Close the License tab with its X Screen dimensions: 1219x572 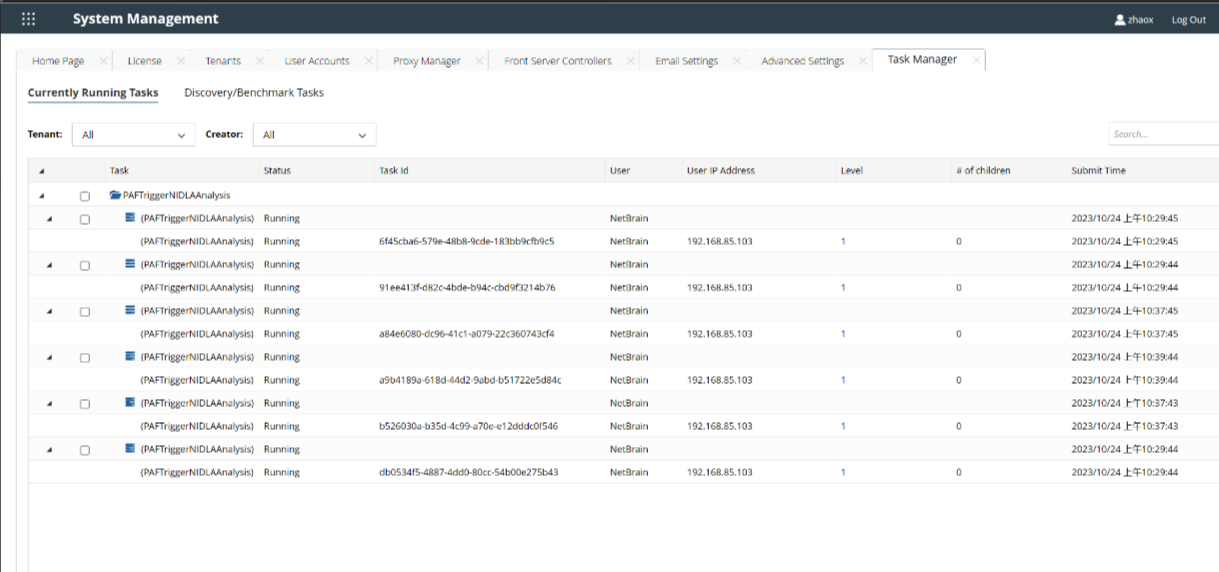coord(181,61)
